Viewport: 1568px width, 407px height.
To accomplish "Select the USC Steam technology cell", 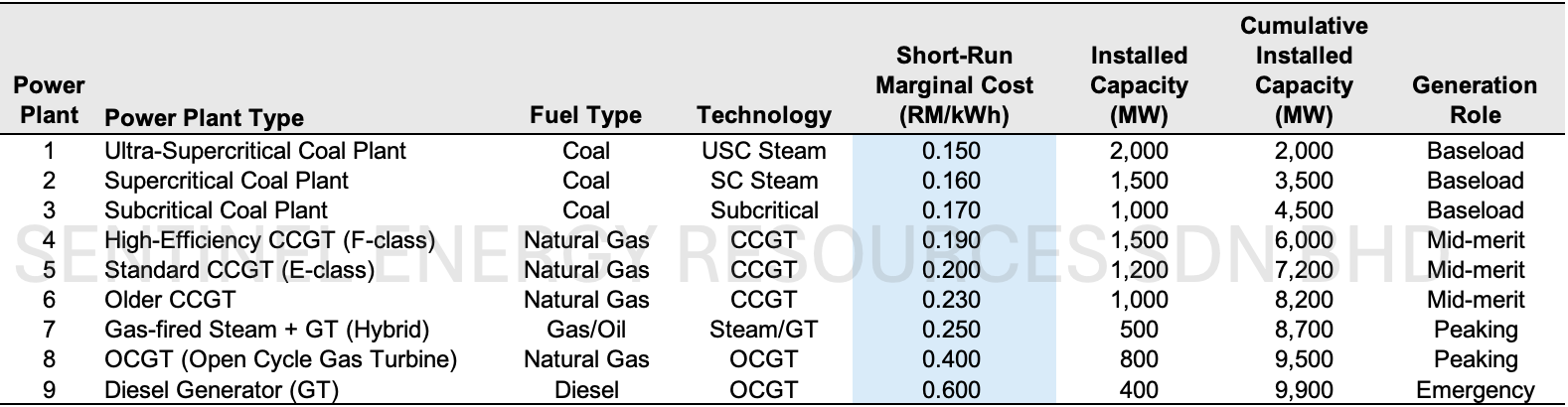I will tap(763, 152).
